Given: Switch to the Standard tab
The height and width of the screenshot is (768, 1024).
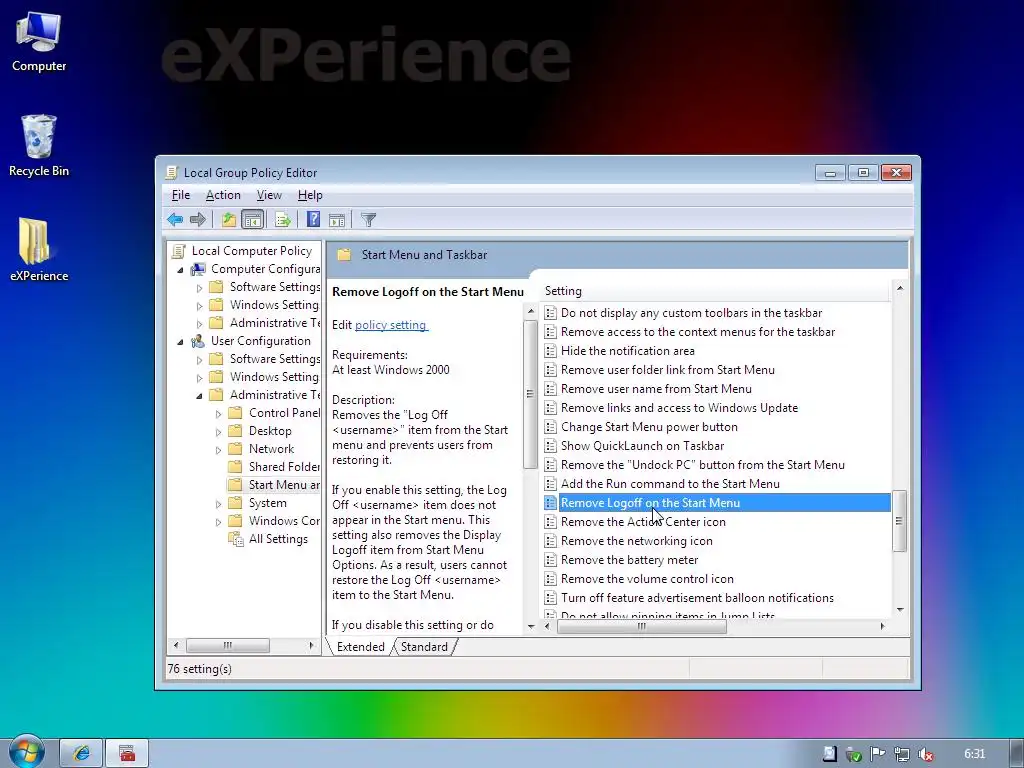Looking at the screenshot, I should tap(424, 647).
